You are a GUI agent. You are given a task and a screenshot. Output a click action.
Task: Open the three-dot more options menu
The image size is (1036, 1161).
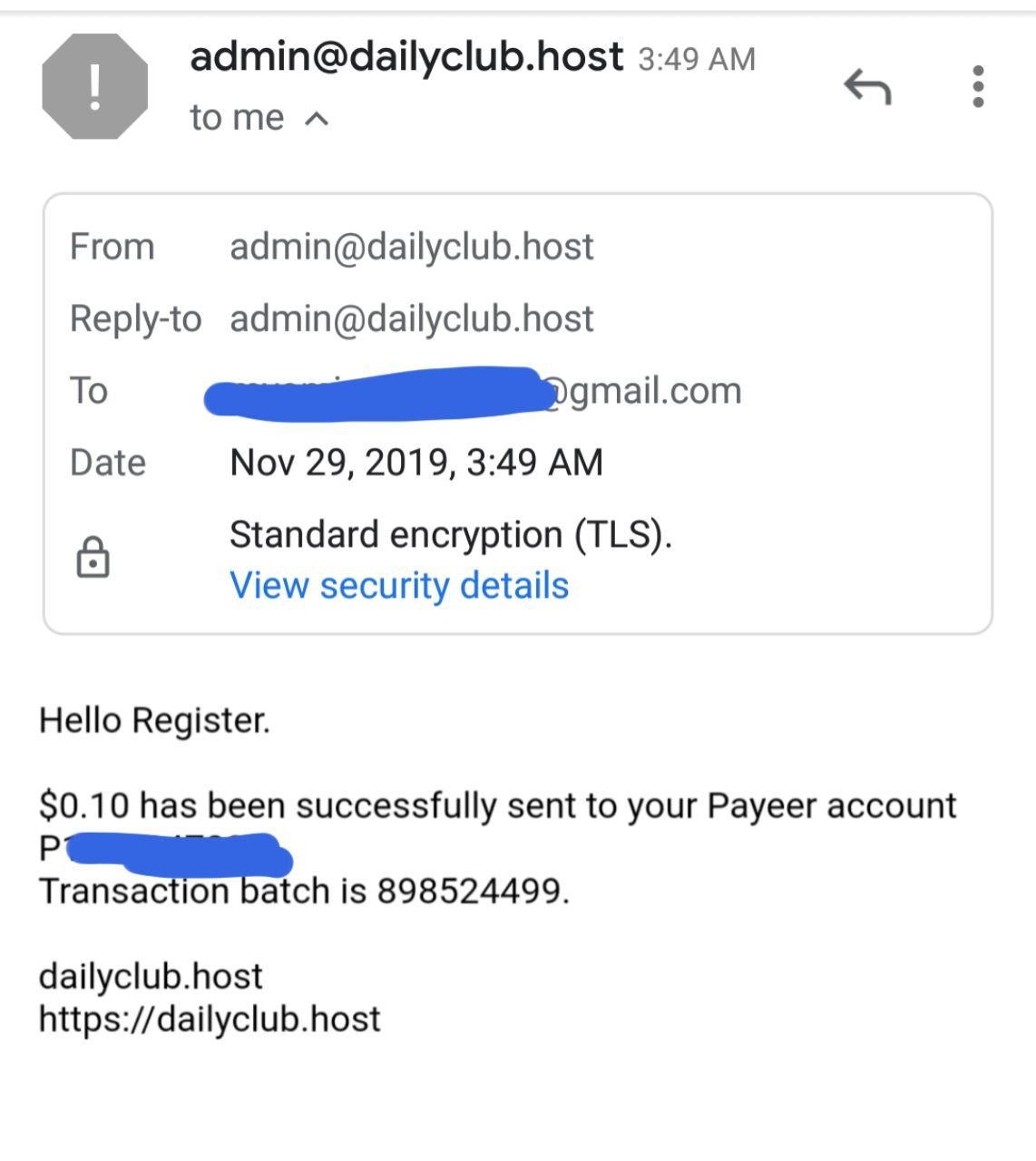point(977,86)
